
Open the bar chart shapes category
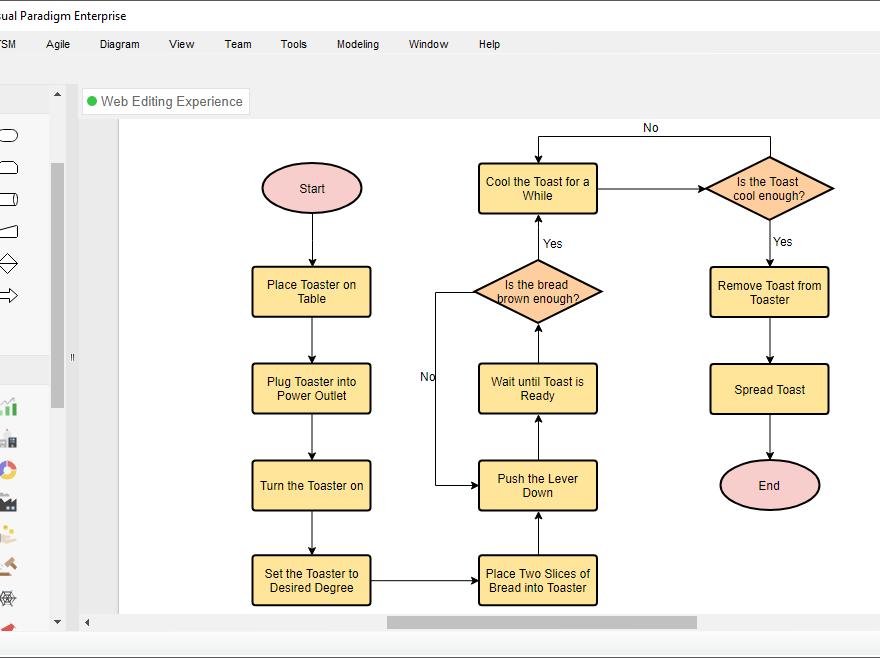point(8,407)
